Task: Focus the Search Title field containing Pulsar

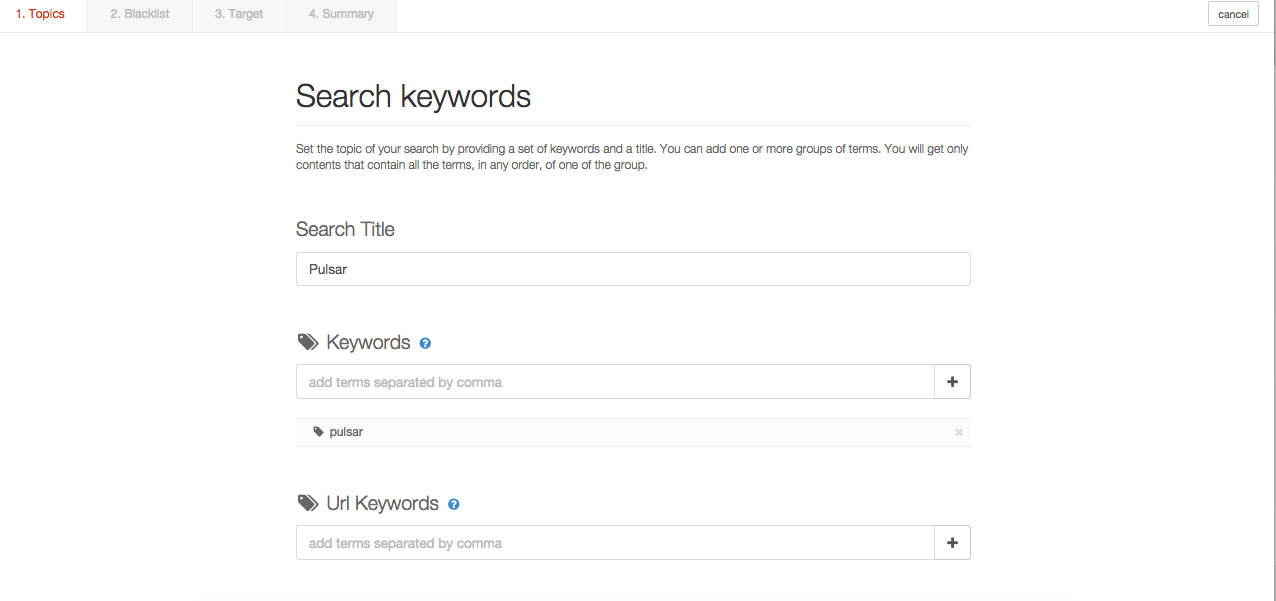Action: (x=632, y=269)
